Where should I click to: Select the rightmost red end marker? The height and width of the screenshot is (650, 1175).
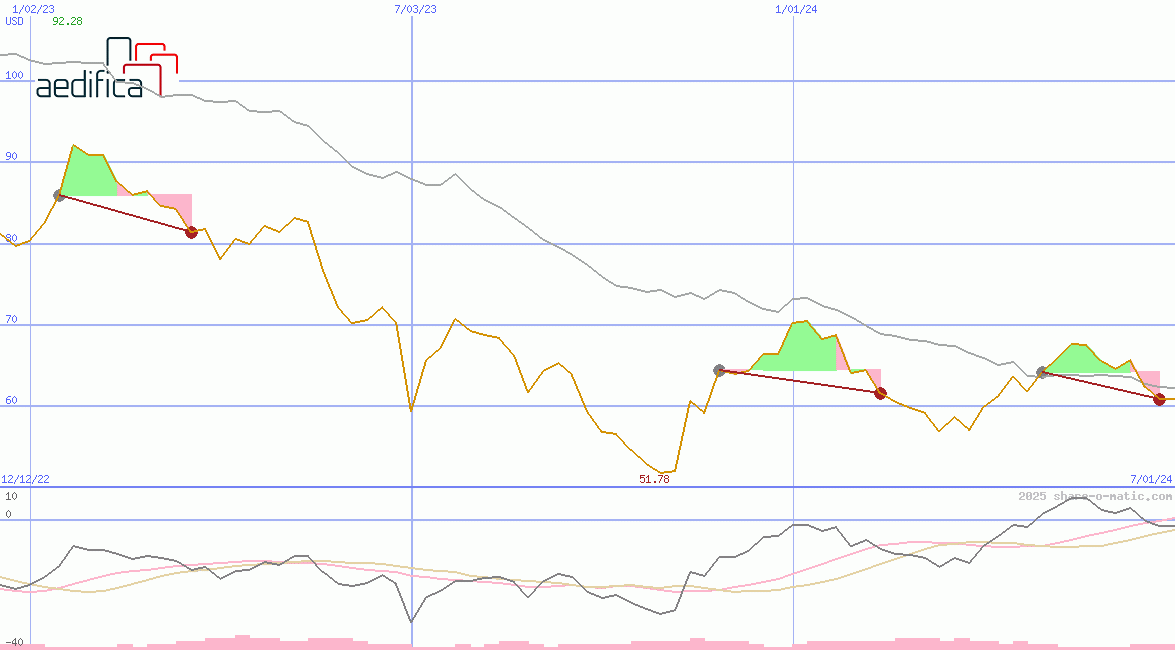coord(1159,399)
